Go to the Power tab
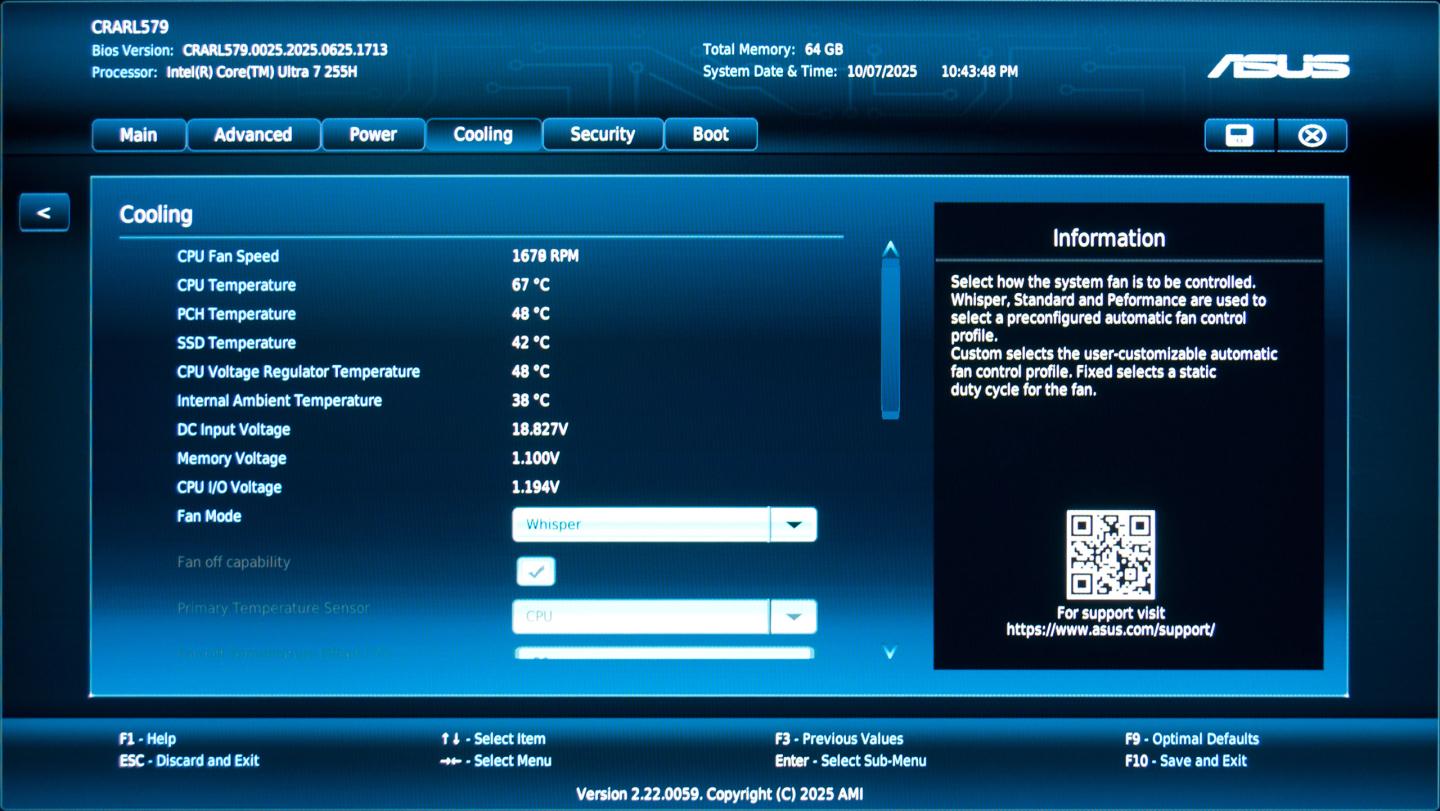Viewport: 1440px width, 811px height. (x=373, y=135)
